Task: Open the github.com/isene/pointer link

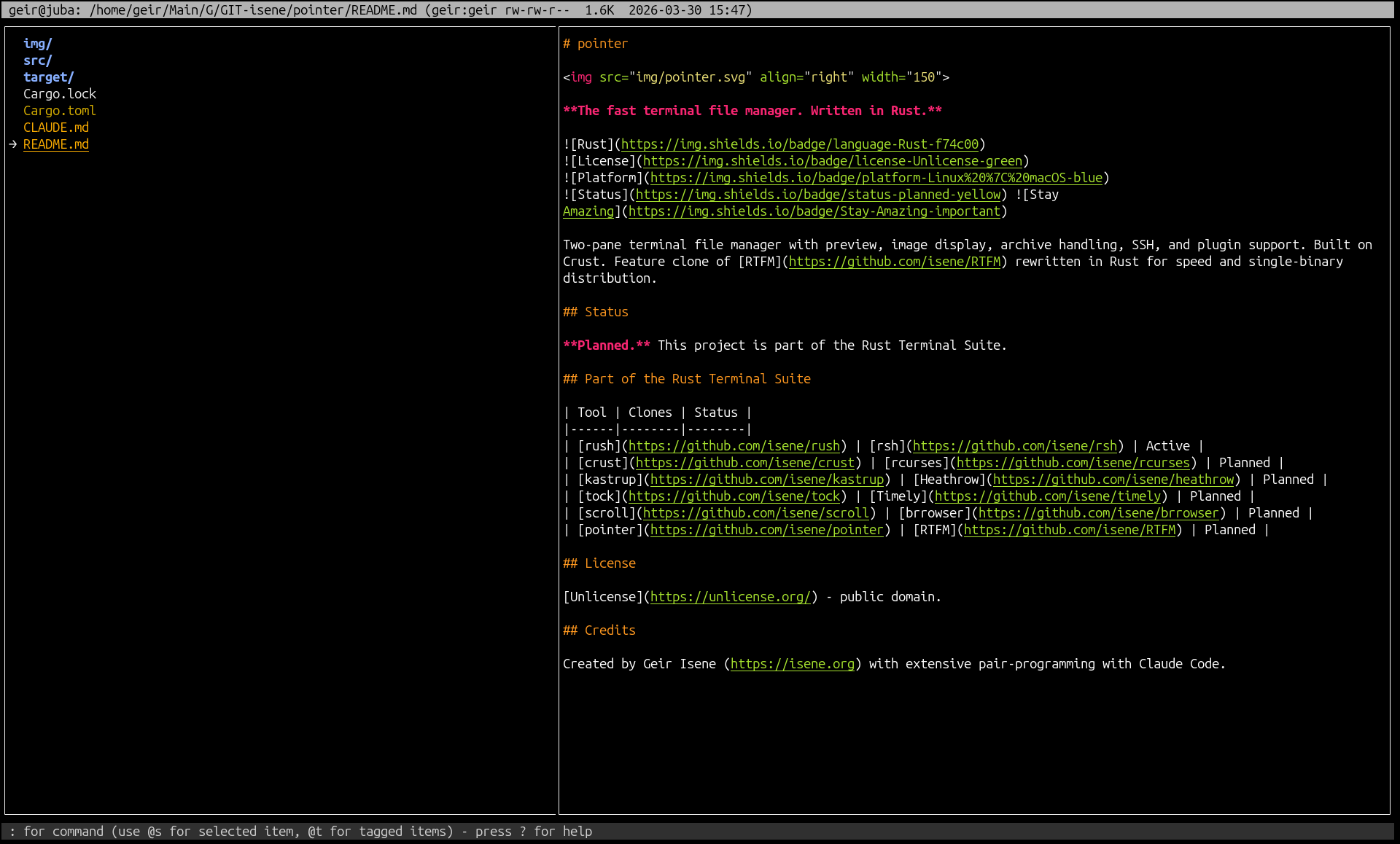Action: (x=767, y=530)
